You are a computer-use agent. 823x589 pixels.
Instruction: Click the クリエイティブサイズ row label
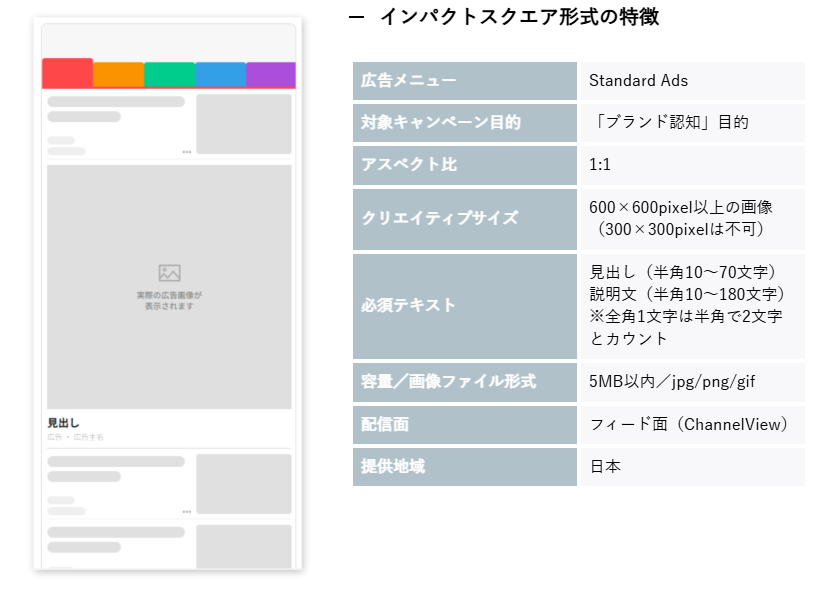[x=440, y=218]
